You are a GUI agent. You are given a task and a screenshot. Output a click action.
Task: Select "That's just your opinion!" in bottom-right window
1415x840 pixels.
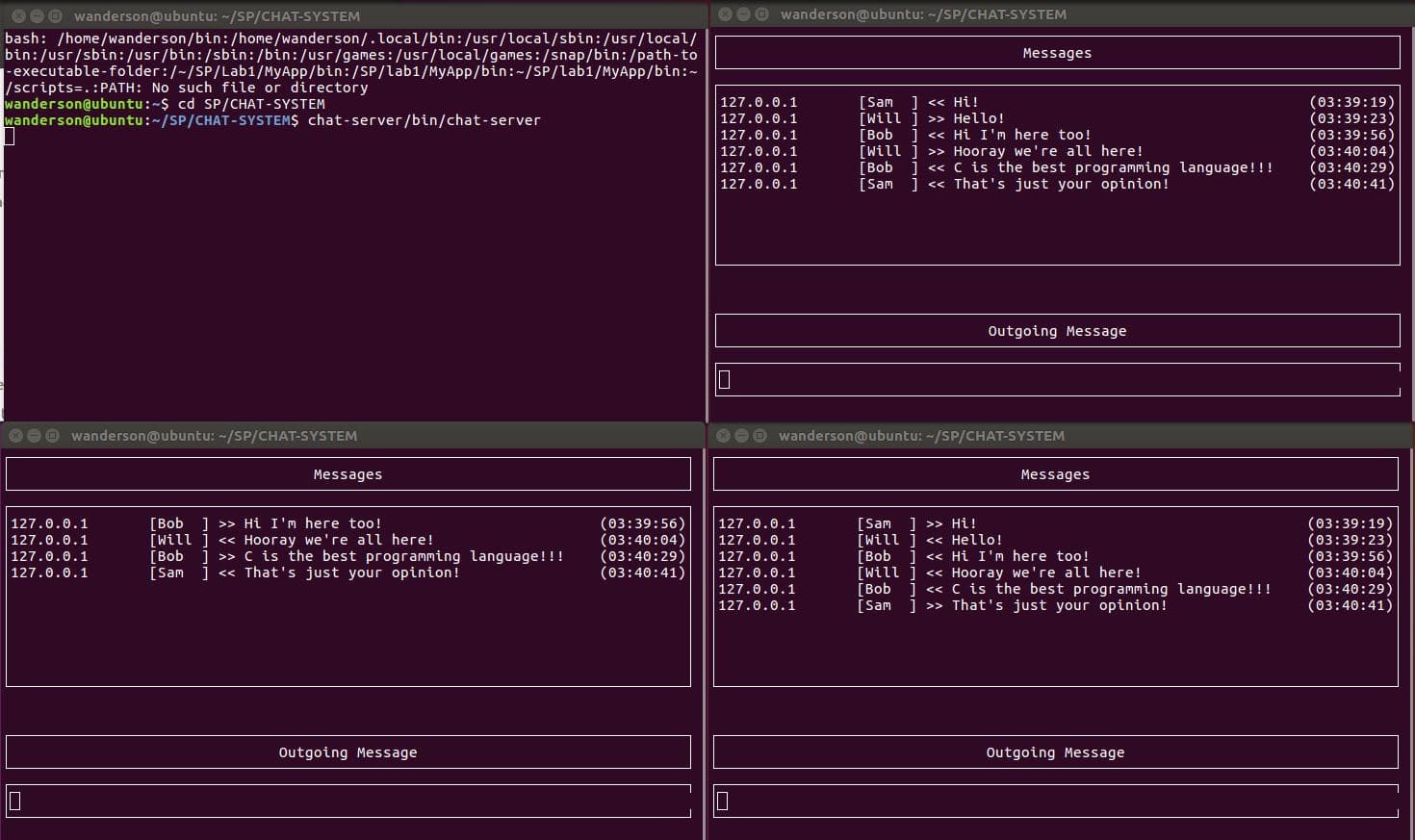click(x=1059, y=605)
